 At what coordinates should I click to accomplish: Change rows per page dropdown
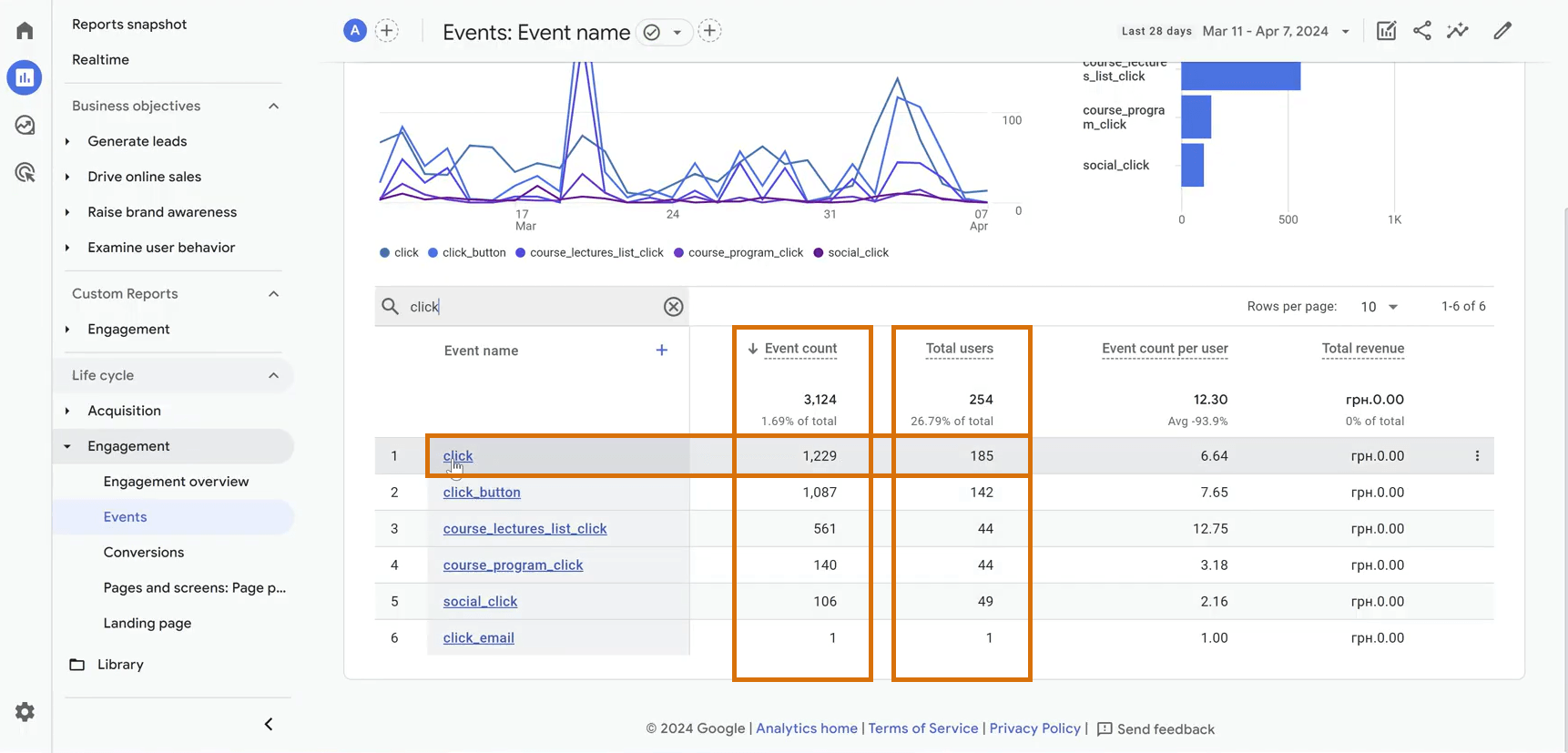(1379, 307)
